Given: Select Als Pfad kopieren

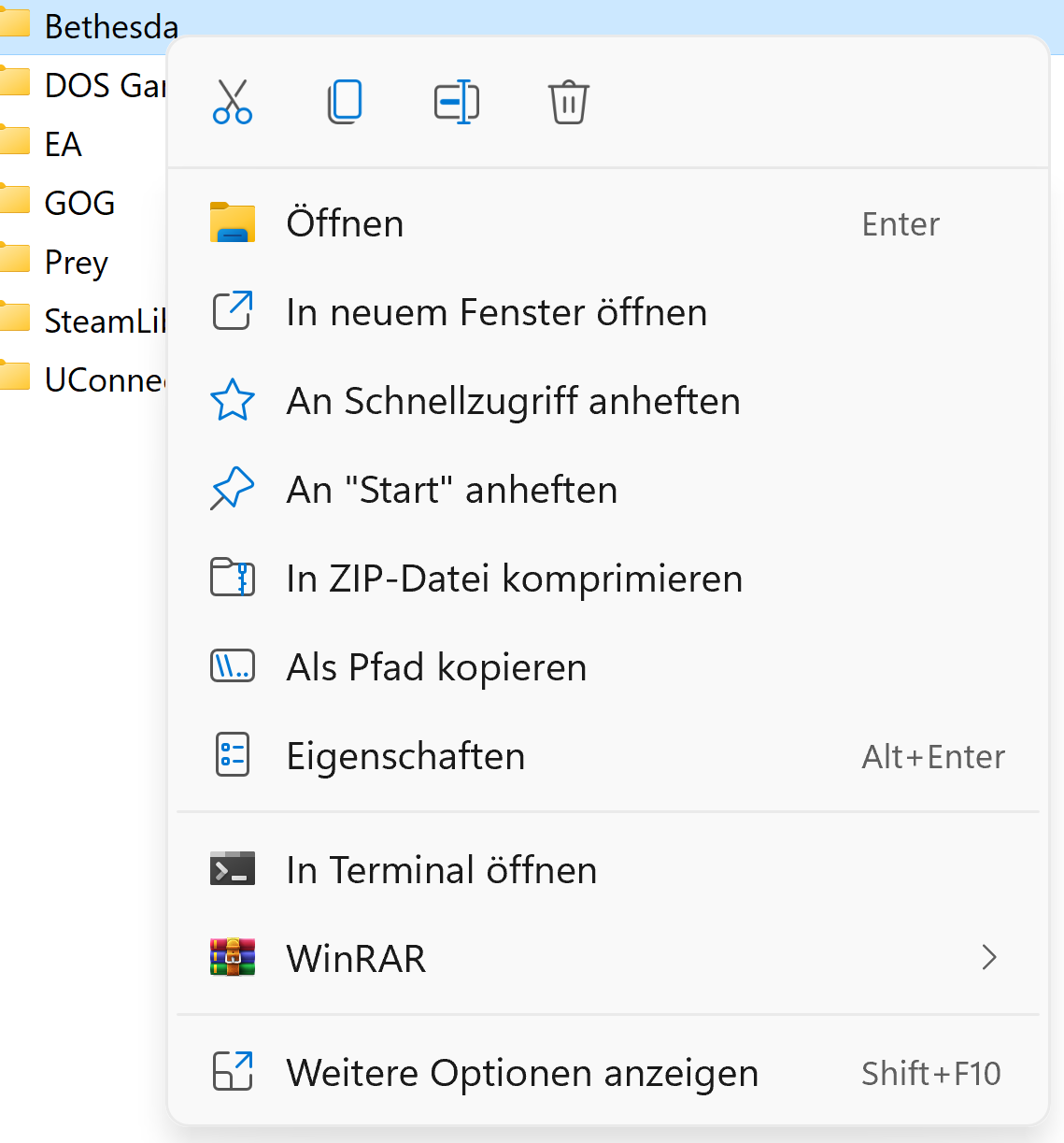Looking at the screenshot, I should (x=436, y=667).
